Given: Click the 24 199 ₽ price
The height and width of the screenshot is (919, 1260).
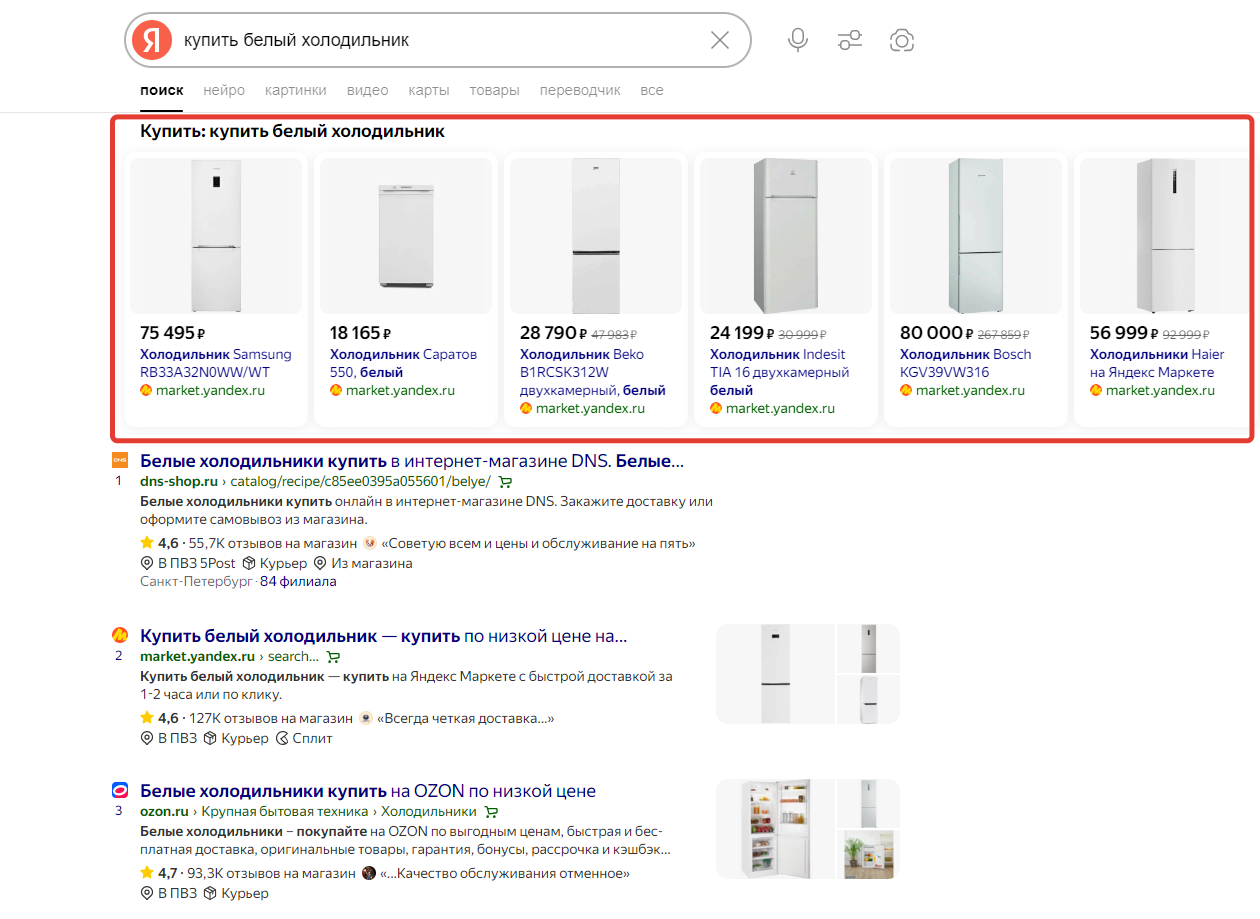Looking at the screenshot, I should (743, 333).
